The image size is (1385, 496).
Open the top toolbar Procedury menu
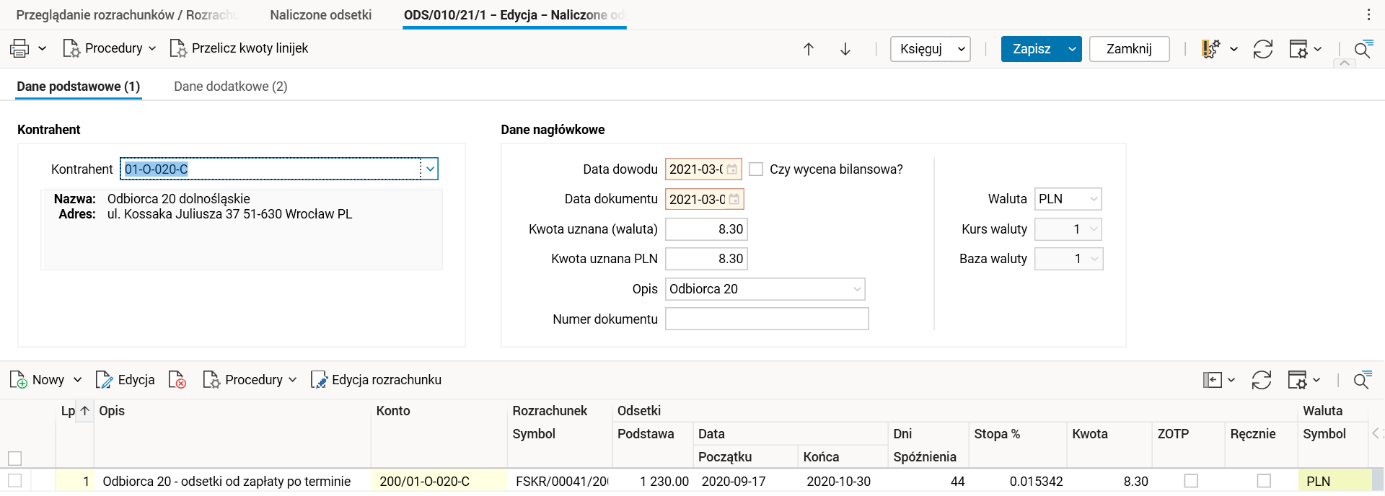(109, 48)
